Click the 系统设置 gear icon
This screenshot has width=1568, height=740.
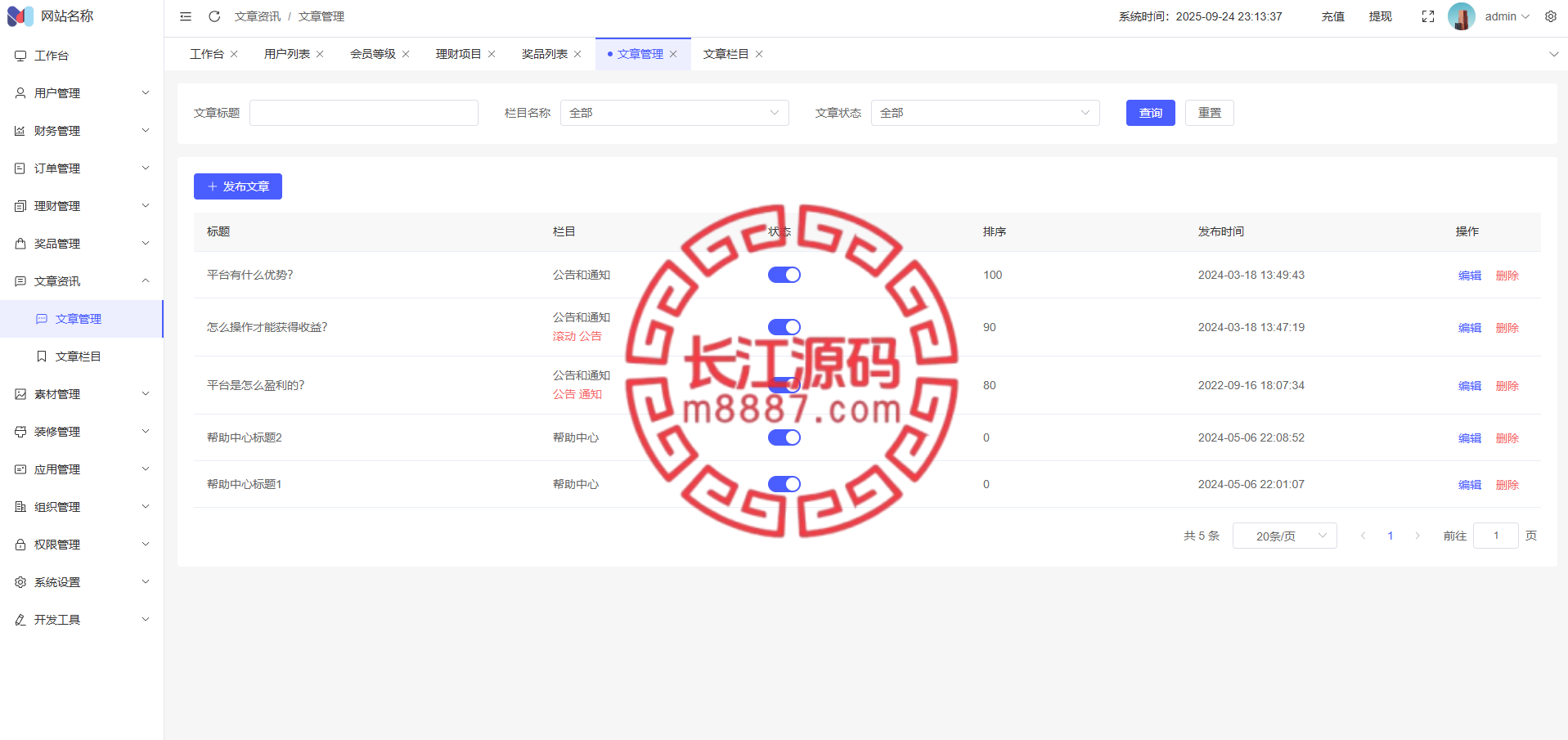click(x=20, y=582)
